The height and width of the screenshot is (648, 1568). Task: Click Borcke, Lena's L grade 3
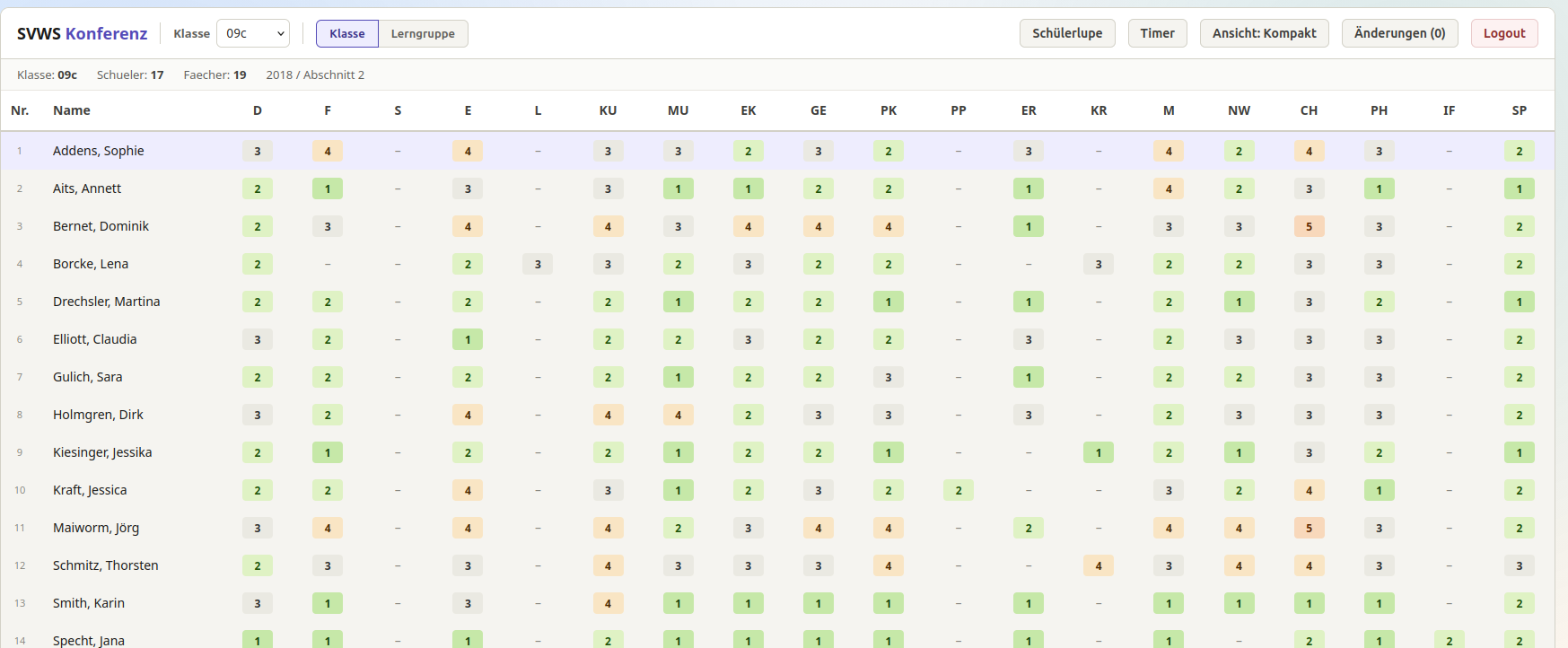point(538,264)
